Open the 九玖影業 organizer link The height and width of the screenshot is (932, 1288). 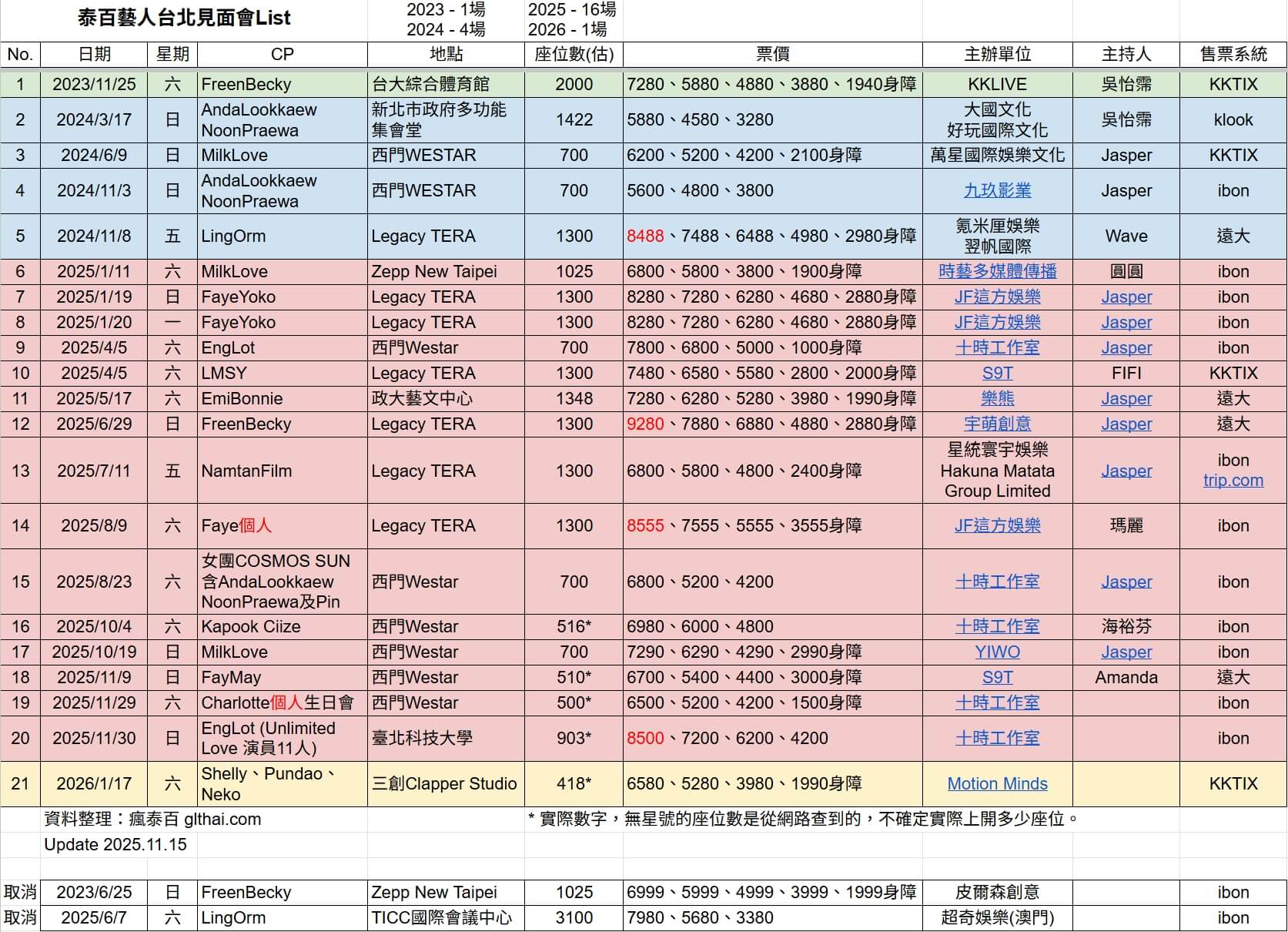(997, 191)
